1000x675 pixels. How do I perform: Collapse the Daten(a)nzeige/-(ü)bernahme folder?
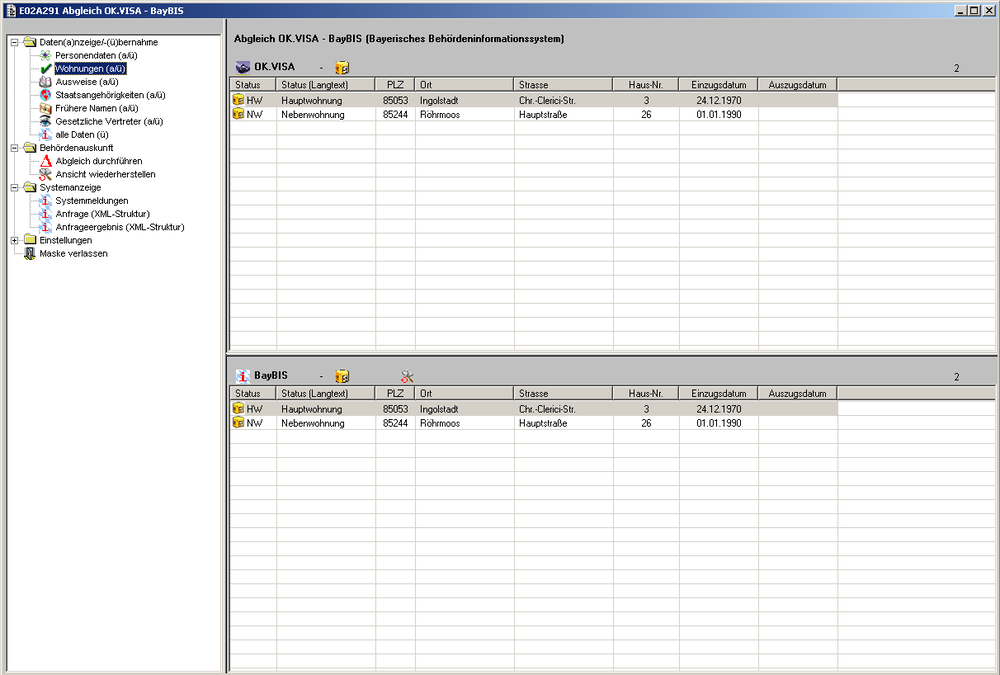tap(14, 43)
